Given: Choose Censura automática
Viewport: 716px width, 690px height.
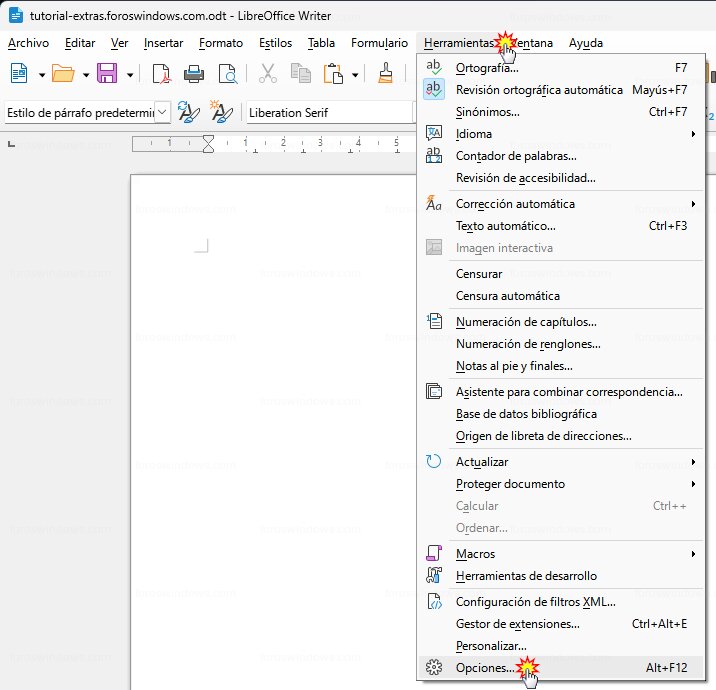Looking at the screenshot, I should 560,295.
